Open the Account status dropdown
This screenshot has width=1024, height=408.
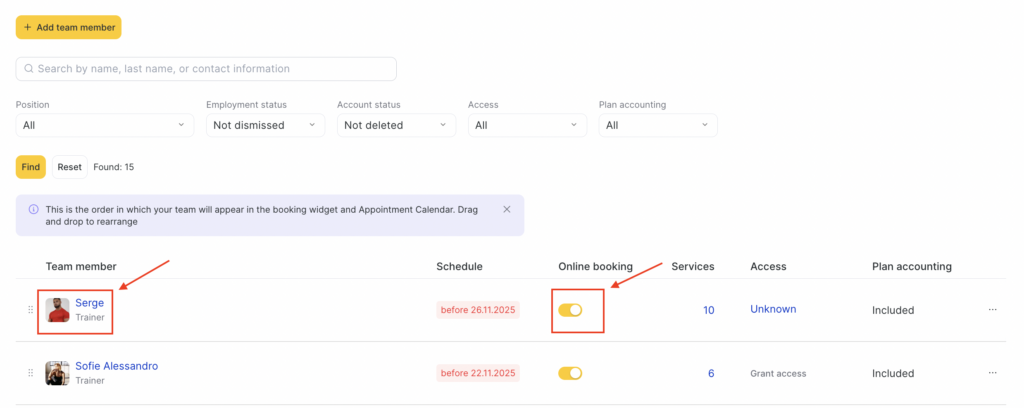[x=396, y=125]
